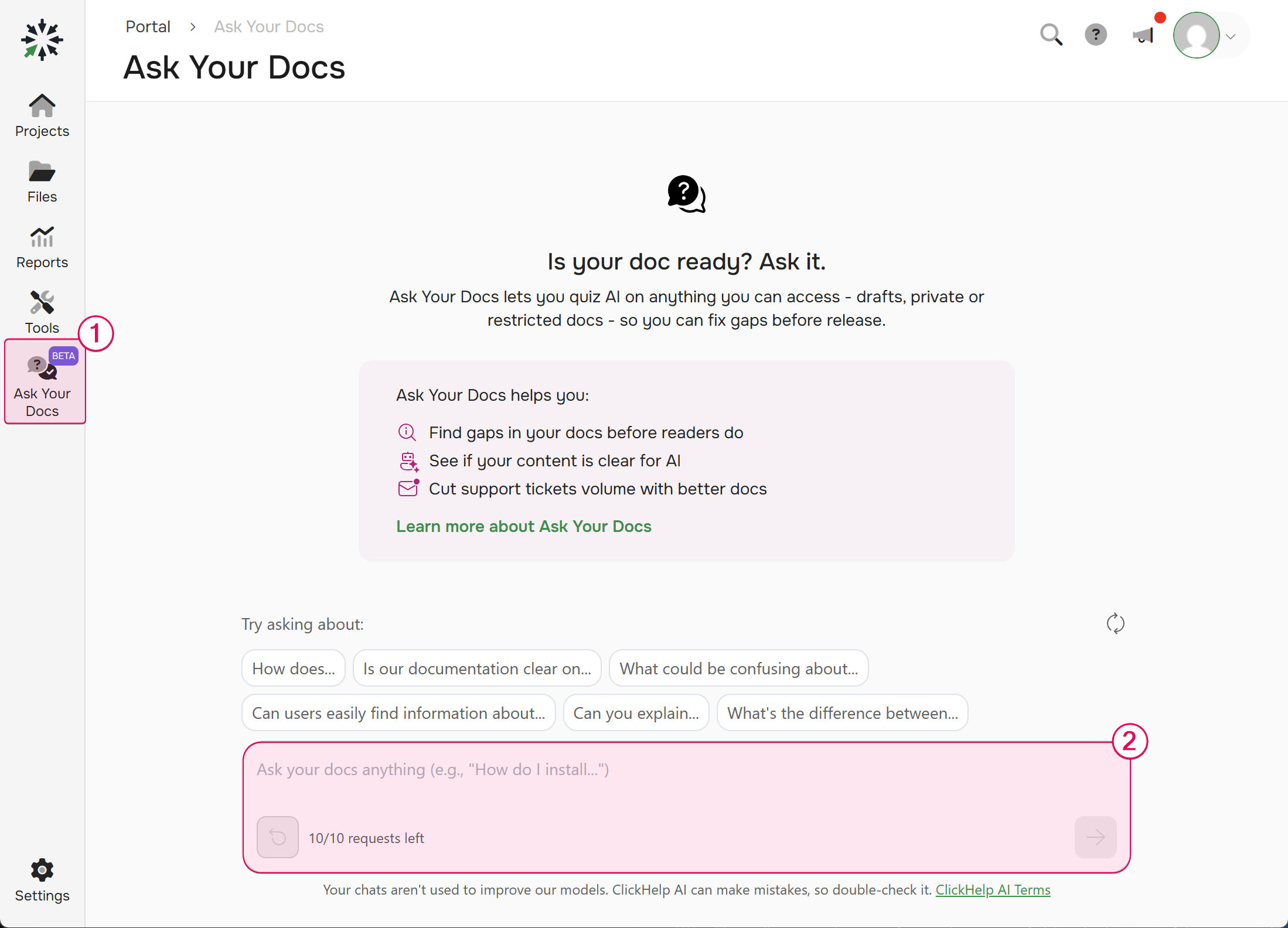
Task: Open the search tool in the top bar
Action: [x=1051, y=35]
